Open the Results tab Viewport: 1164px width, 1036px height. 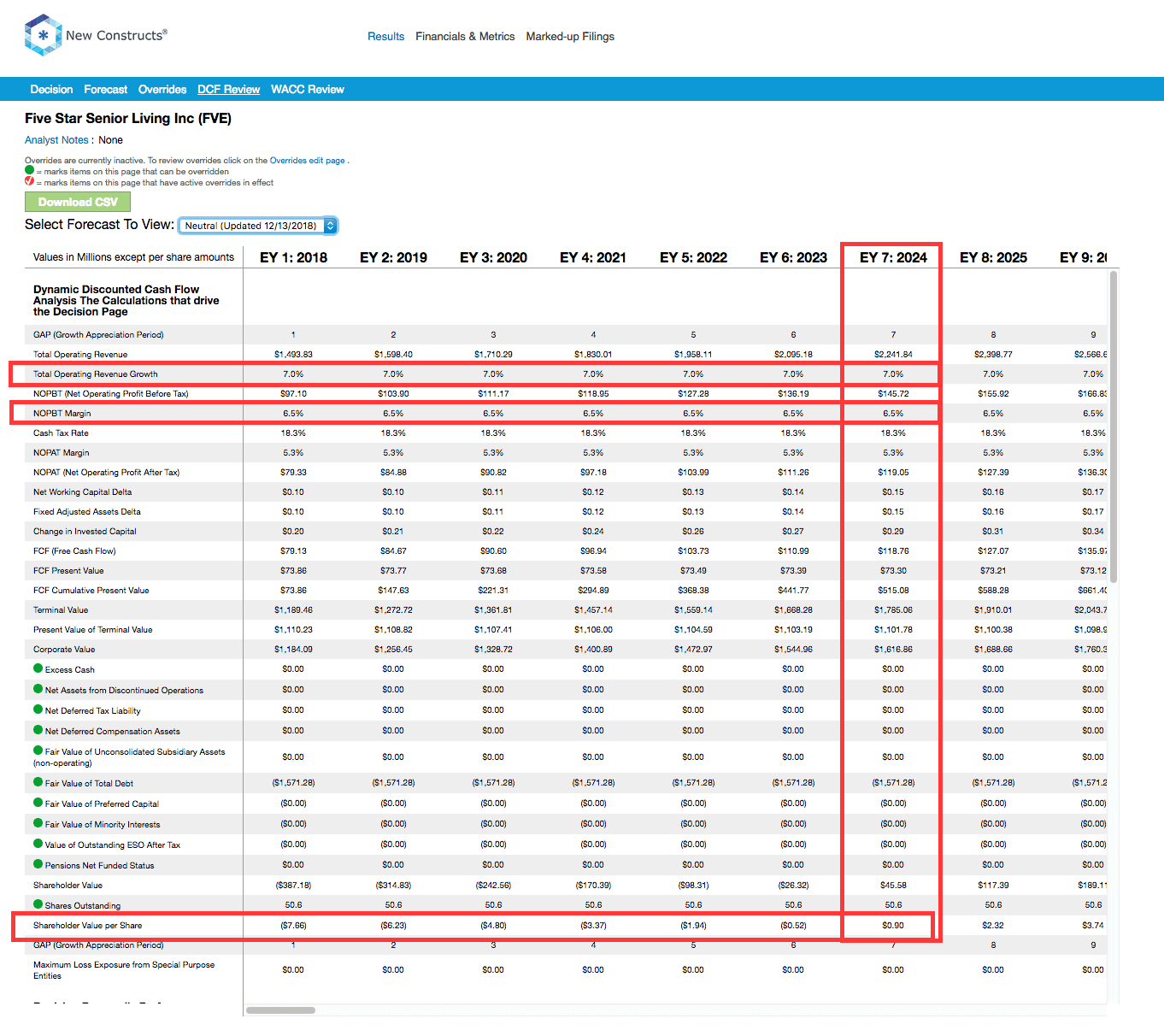(x=385, y=37)
